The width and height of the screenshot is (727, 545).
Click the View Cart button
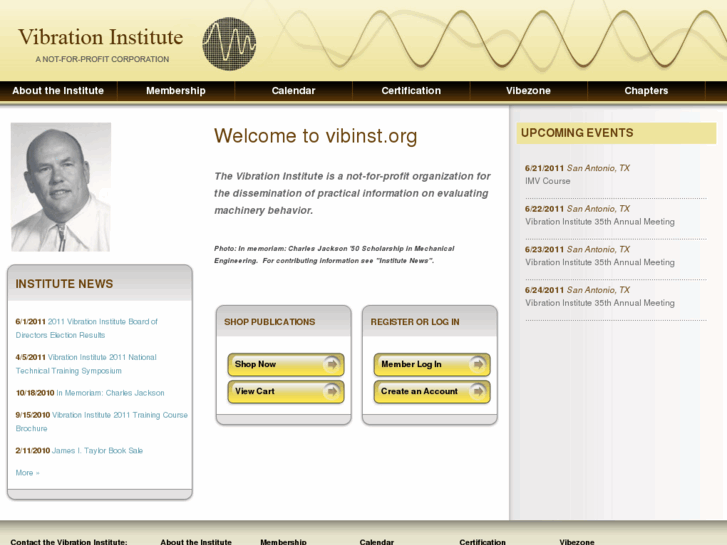pos(286,391)
